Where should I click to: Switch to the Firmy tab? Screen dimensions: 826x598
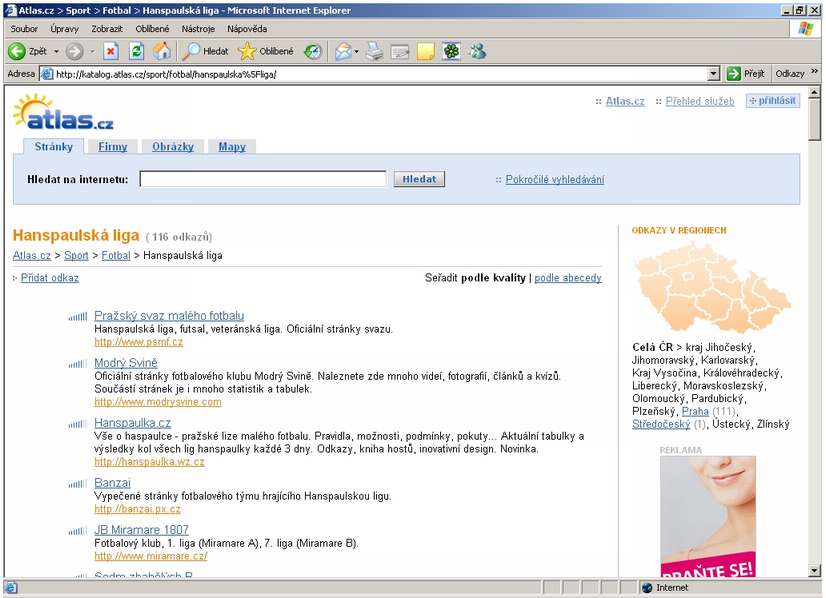point(113,146)
